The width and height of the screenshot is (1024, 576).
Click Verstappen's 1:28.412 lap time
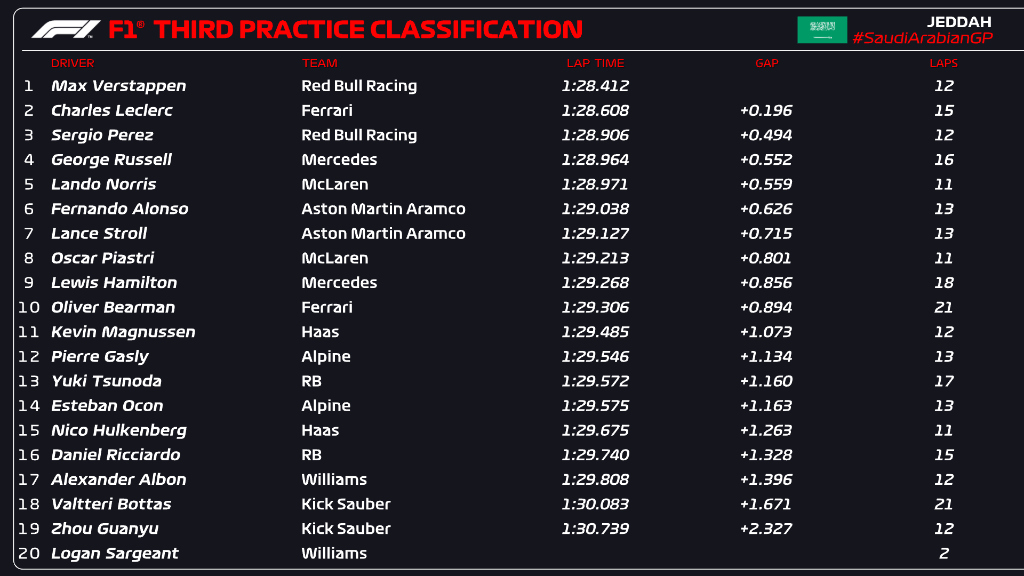[595, 86]
